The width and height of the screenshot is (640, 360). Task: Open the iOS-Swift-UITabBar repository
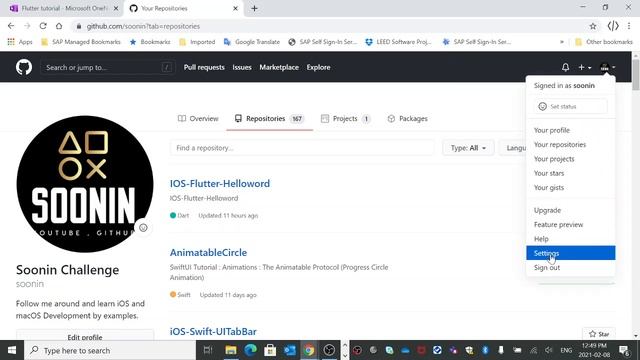[213, 331]
